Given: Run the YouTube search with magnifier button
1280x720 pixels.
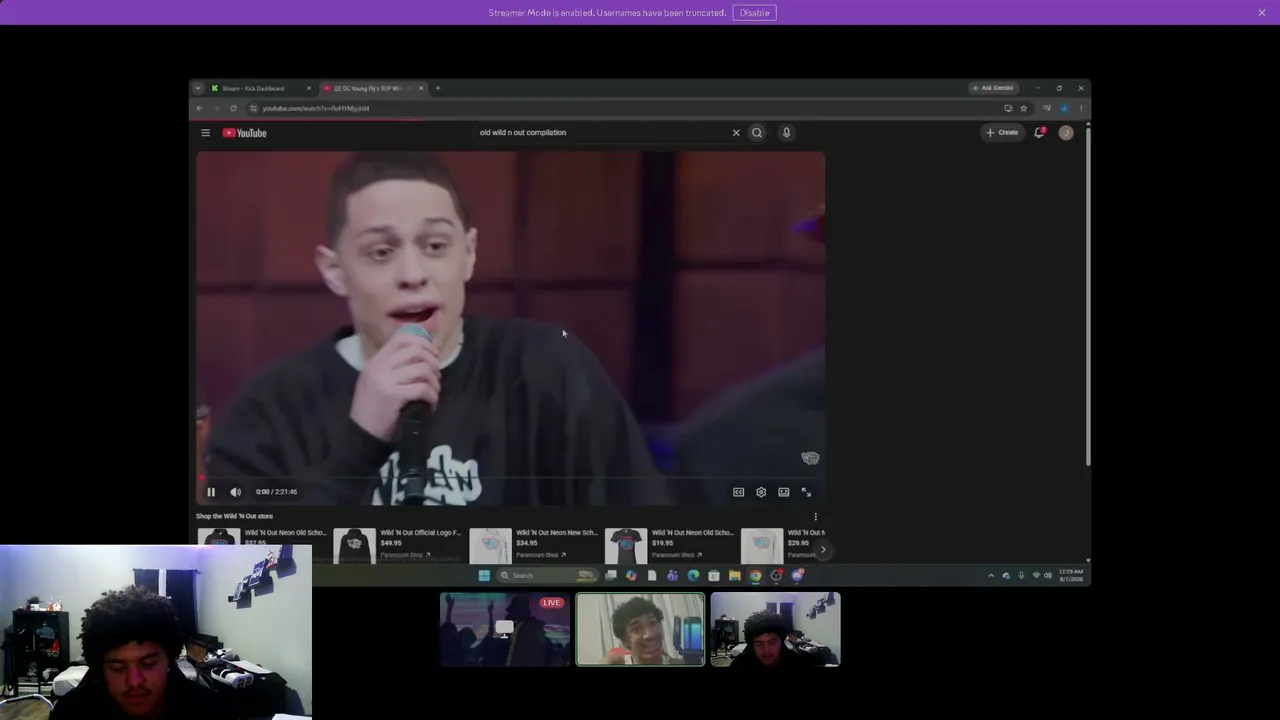Looking at the screenshot, I should [x=757, y=133].
